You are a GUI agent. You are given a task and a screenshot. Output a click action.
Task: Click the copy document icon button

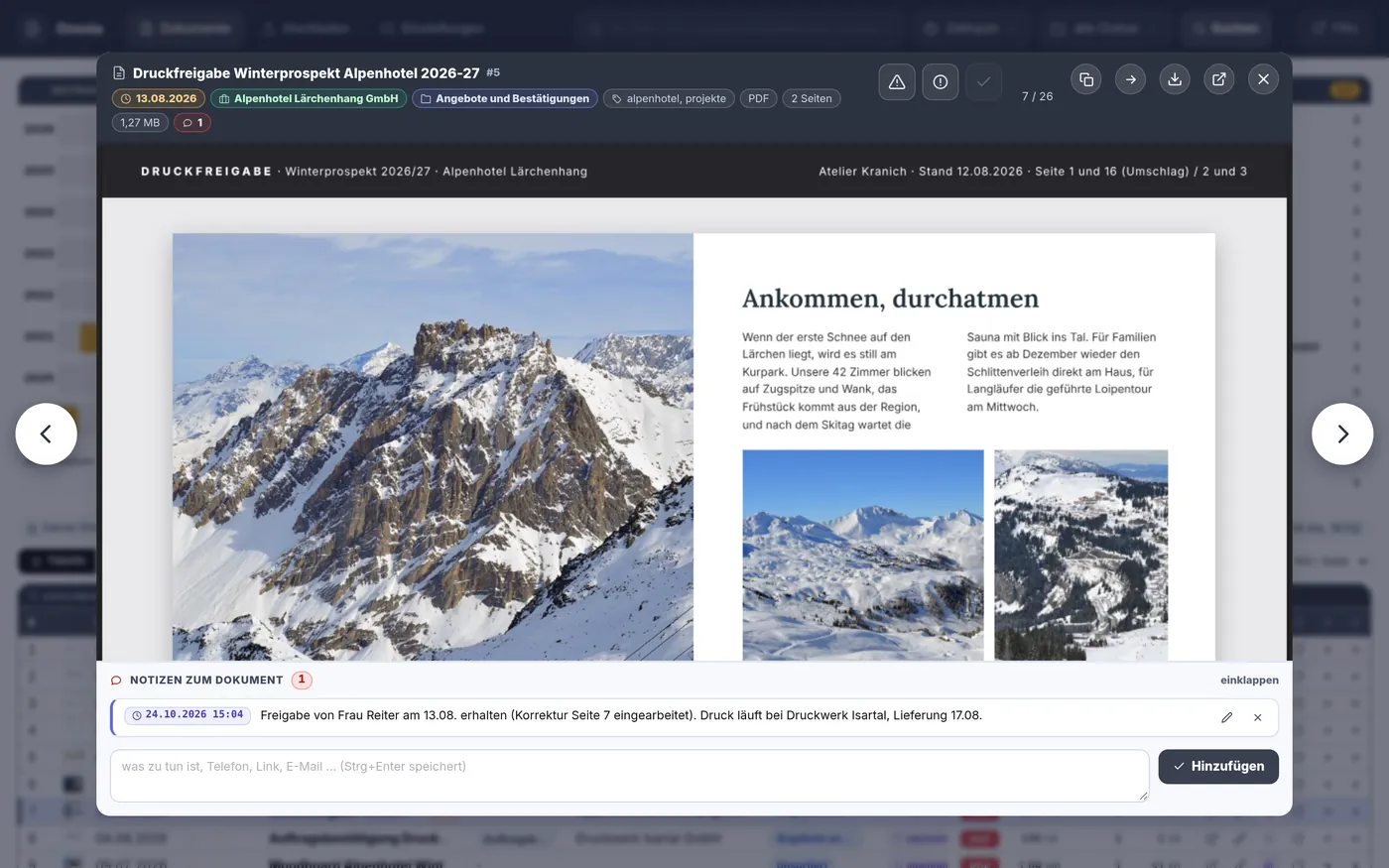(1086, 79)
